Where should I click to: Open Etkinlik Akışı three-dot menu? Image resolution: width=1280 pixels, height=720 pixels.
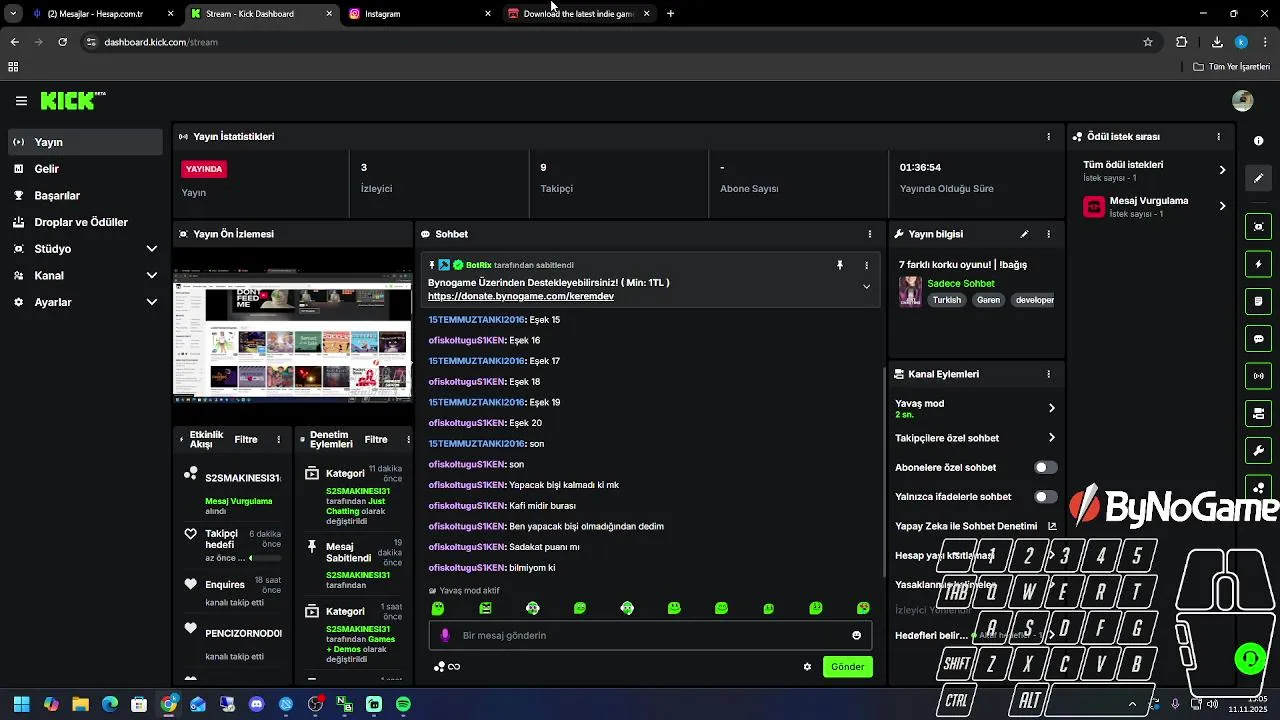coord(278,439)
